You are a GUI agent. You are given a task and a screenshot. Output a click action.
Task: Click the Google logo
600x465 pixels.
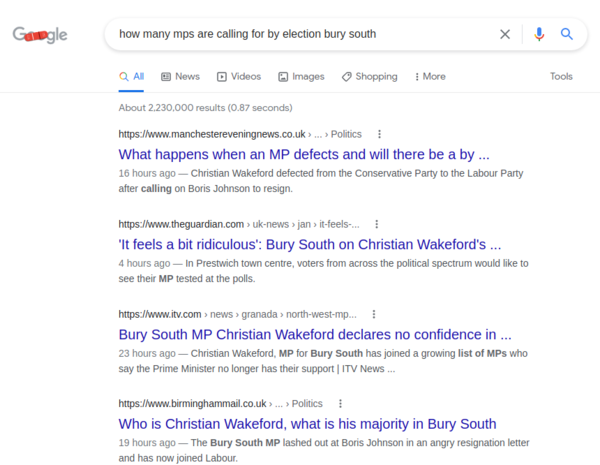click(x=40, y=35)
